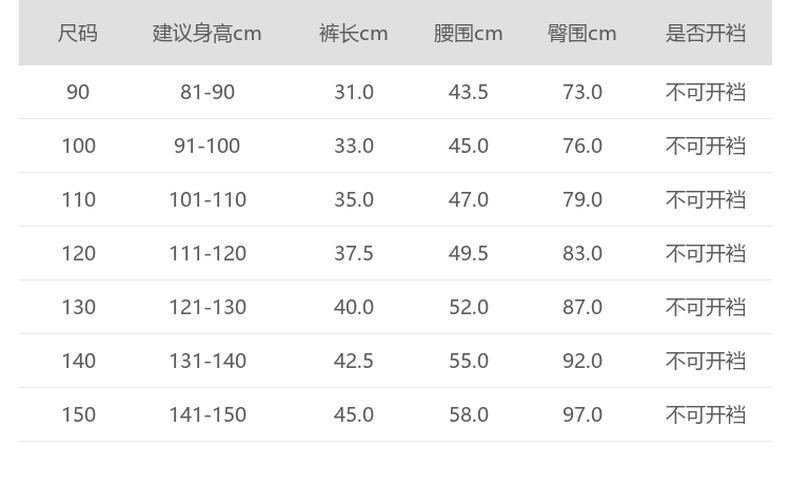790x485 pixels.
Task: Select the 裤长cm header cell
Action: (x=353, y=33)
